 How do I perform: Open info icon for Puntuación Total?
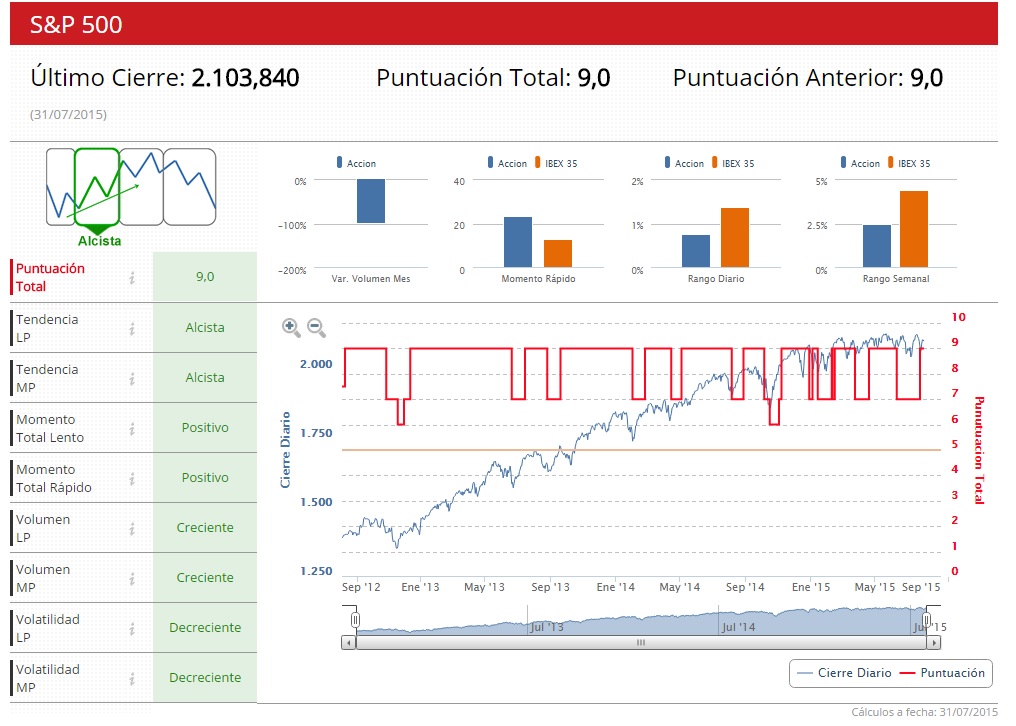(x=132, y=277)
